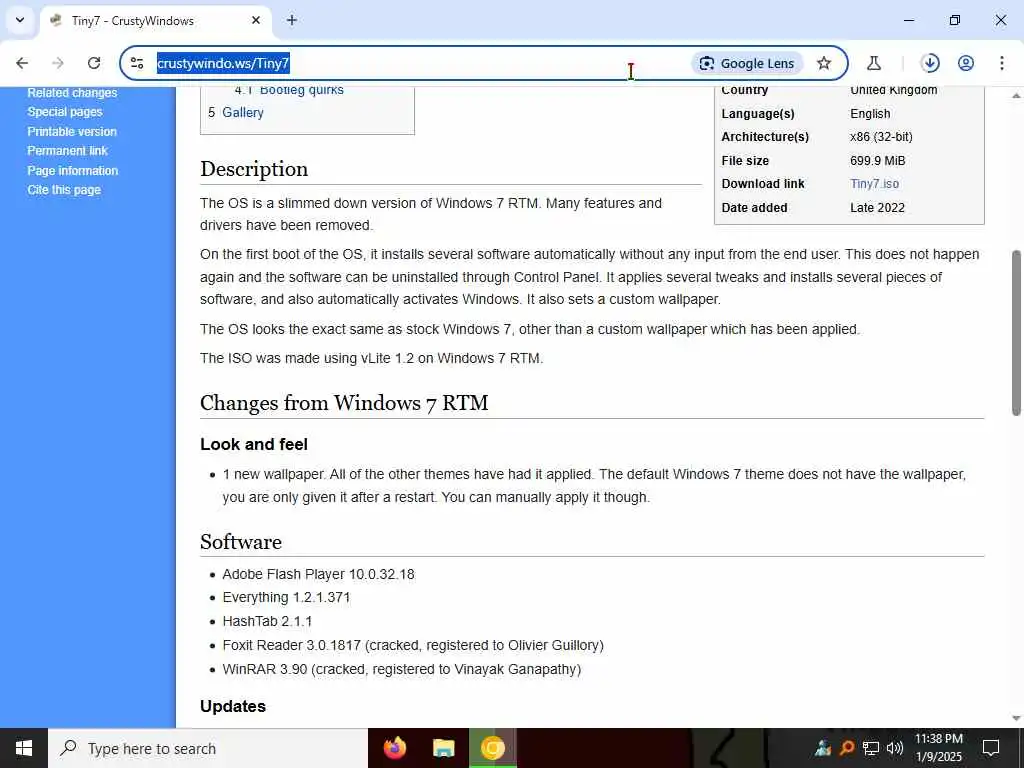Viewport: 1024px width, 768px height.
Task: Go back to the previous page
Action: [22, 63]
